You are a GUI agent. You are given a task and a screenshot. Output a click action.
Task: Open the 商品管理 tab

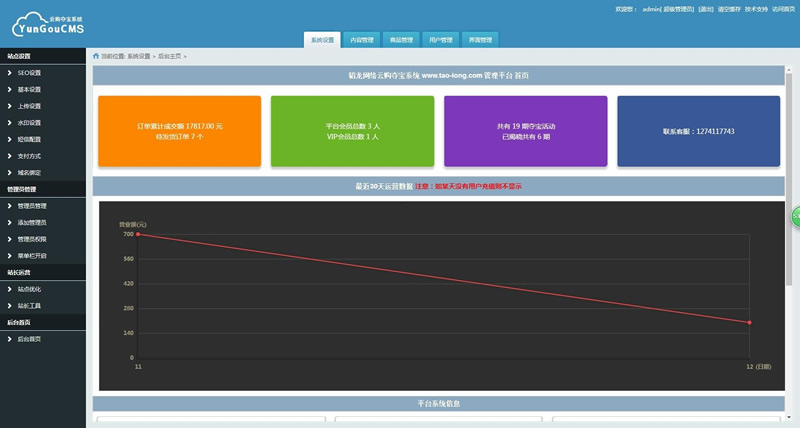pyautogui.click(x=401, y=40)
